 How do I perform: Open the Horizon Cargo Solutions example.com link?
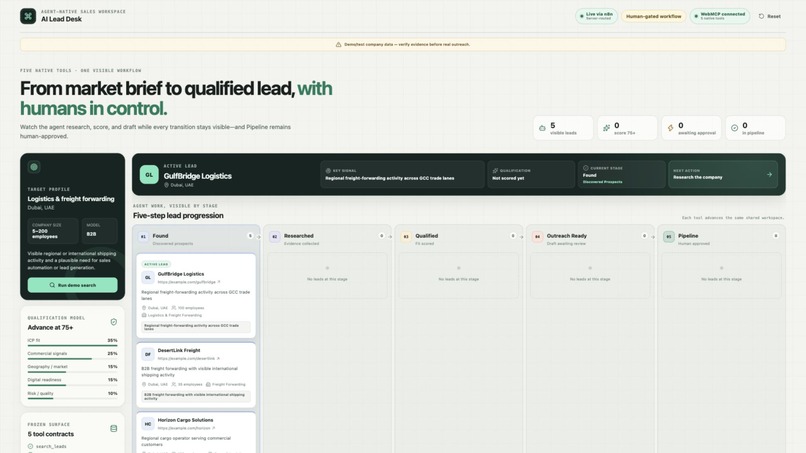tap(186, 428)
